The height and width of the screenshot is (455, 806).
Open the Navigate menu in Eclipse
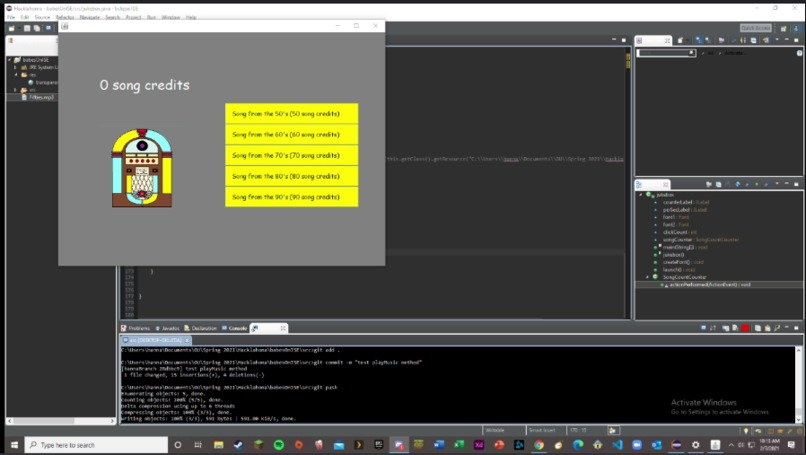coord(89,17)
